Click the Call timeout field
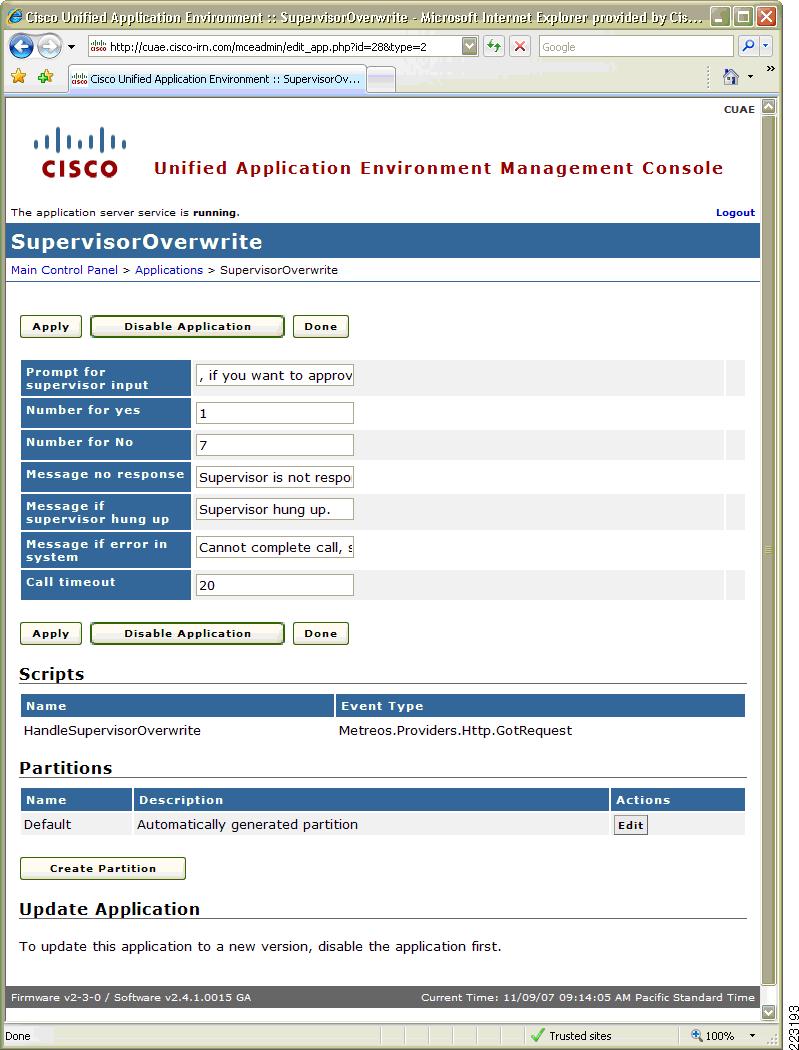The image size is (799, 1050). pos(275,585)
